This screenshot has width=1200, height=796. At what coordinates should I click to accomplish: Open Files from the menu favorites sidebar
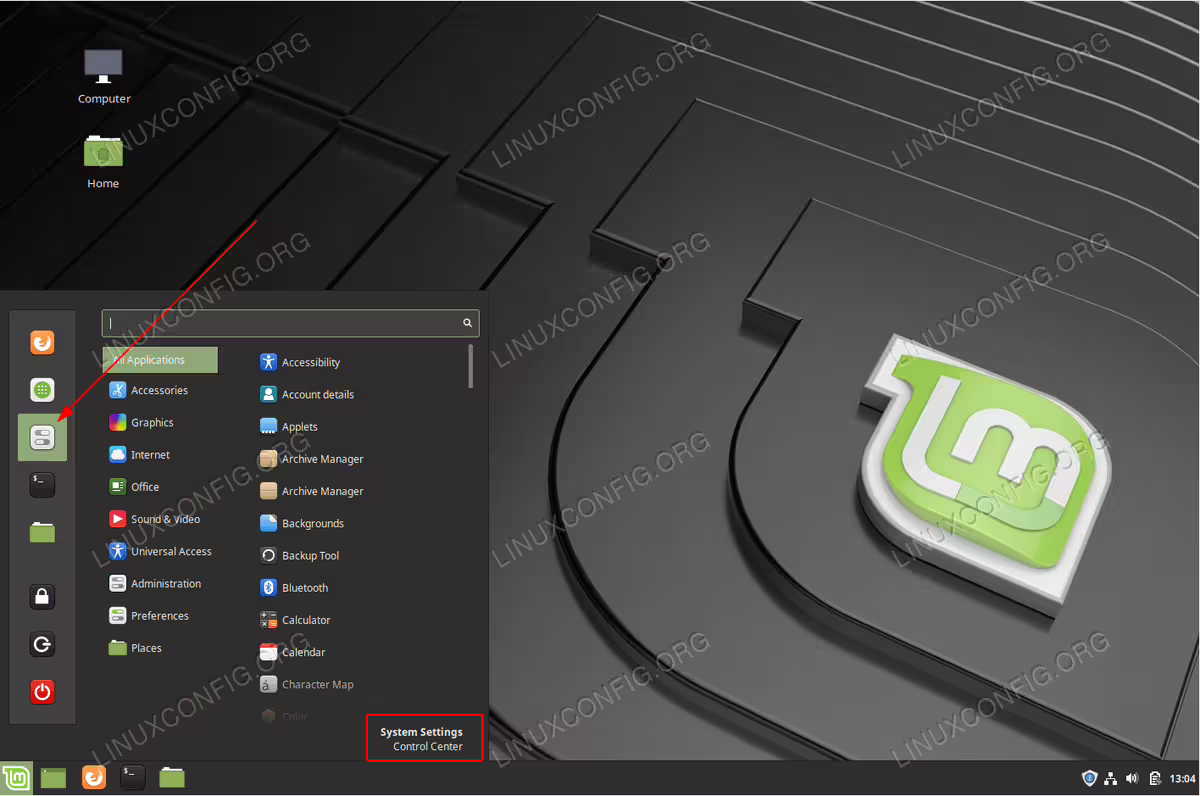[42, 532]
